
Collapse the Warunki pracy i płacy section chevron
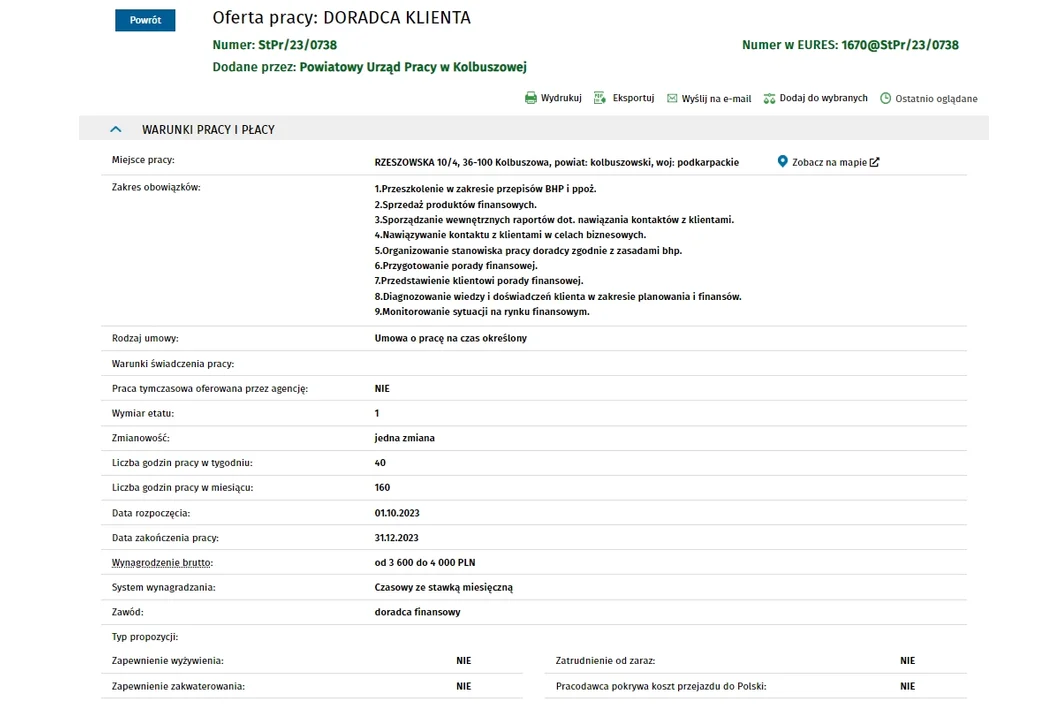pyautogui.click(x=115, y=129)
